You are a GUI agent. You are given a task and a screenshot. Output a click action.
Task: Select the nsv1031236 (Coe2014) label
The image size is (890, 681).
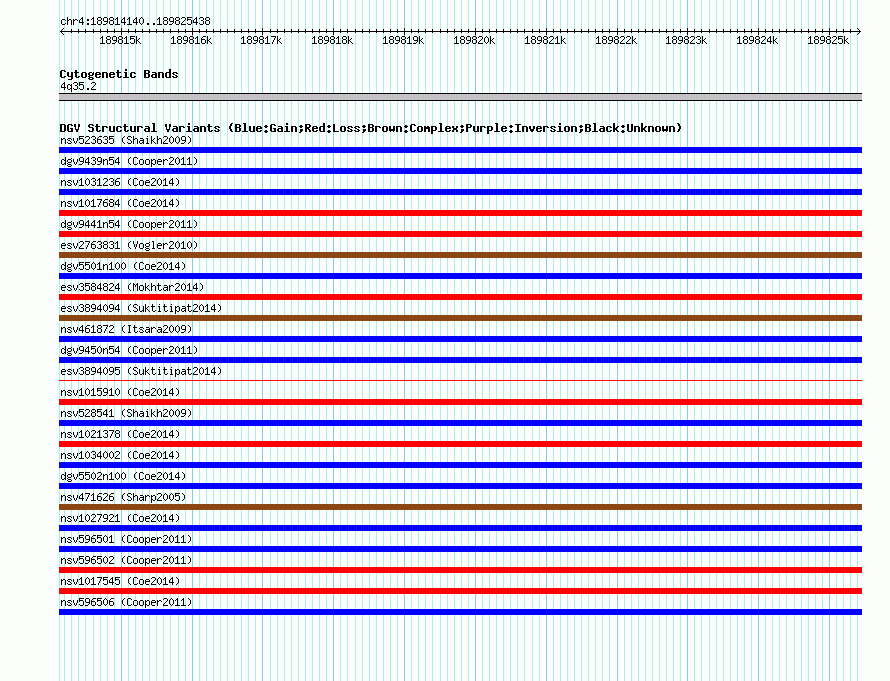coord(120,182)
